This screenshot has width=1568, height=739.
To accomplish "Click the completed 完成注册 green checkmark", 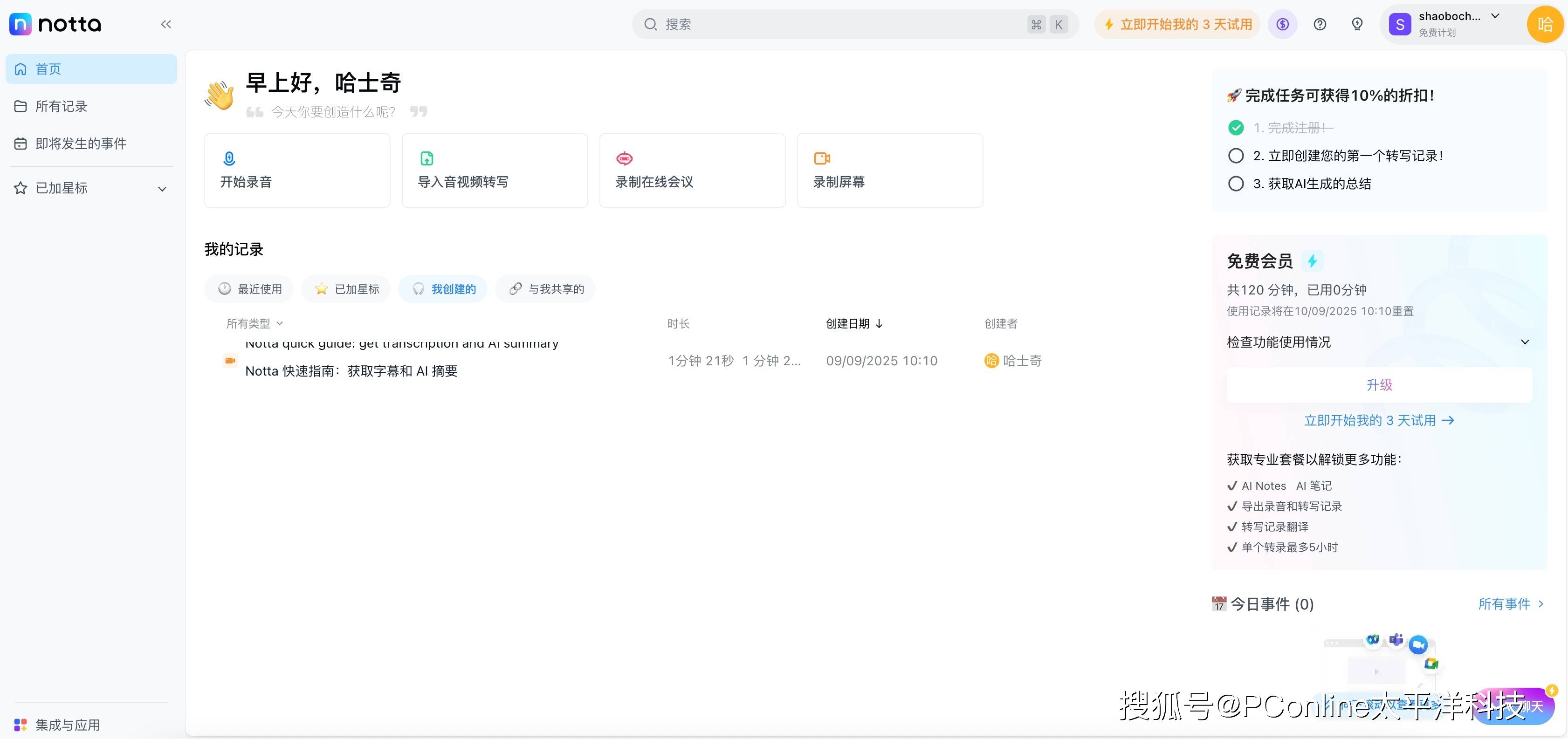I will click(x=1236, y=128).
